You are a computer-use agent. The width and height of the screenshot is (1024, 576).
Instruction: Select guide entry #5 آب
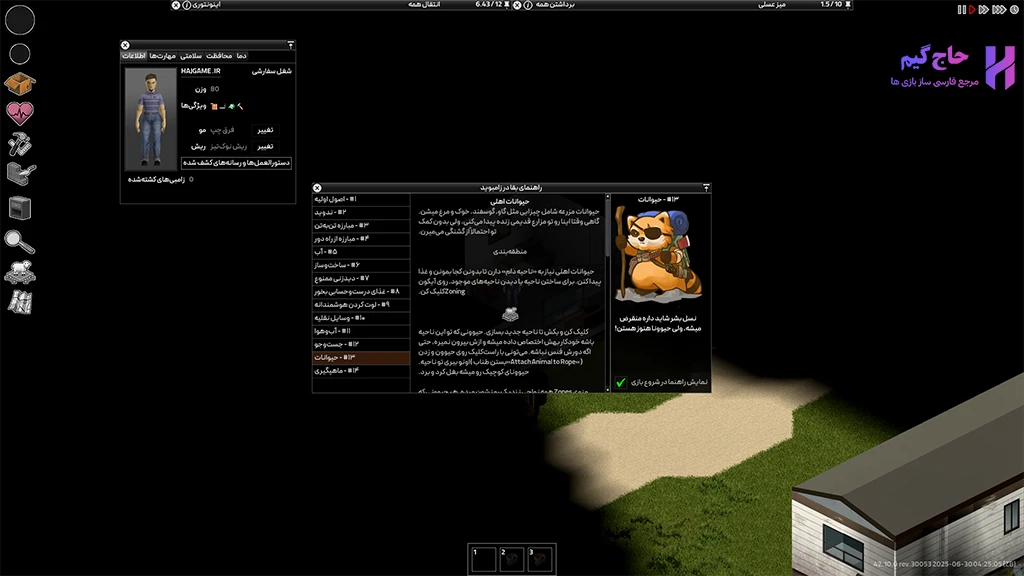[x=361, y=251]
